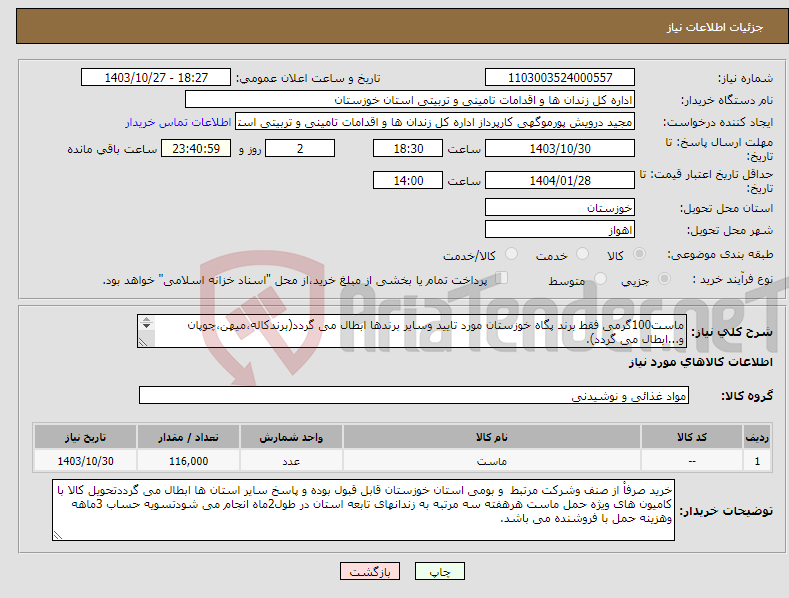Click the remaining days field showing 2

click(x=300, y=148)
